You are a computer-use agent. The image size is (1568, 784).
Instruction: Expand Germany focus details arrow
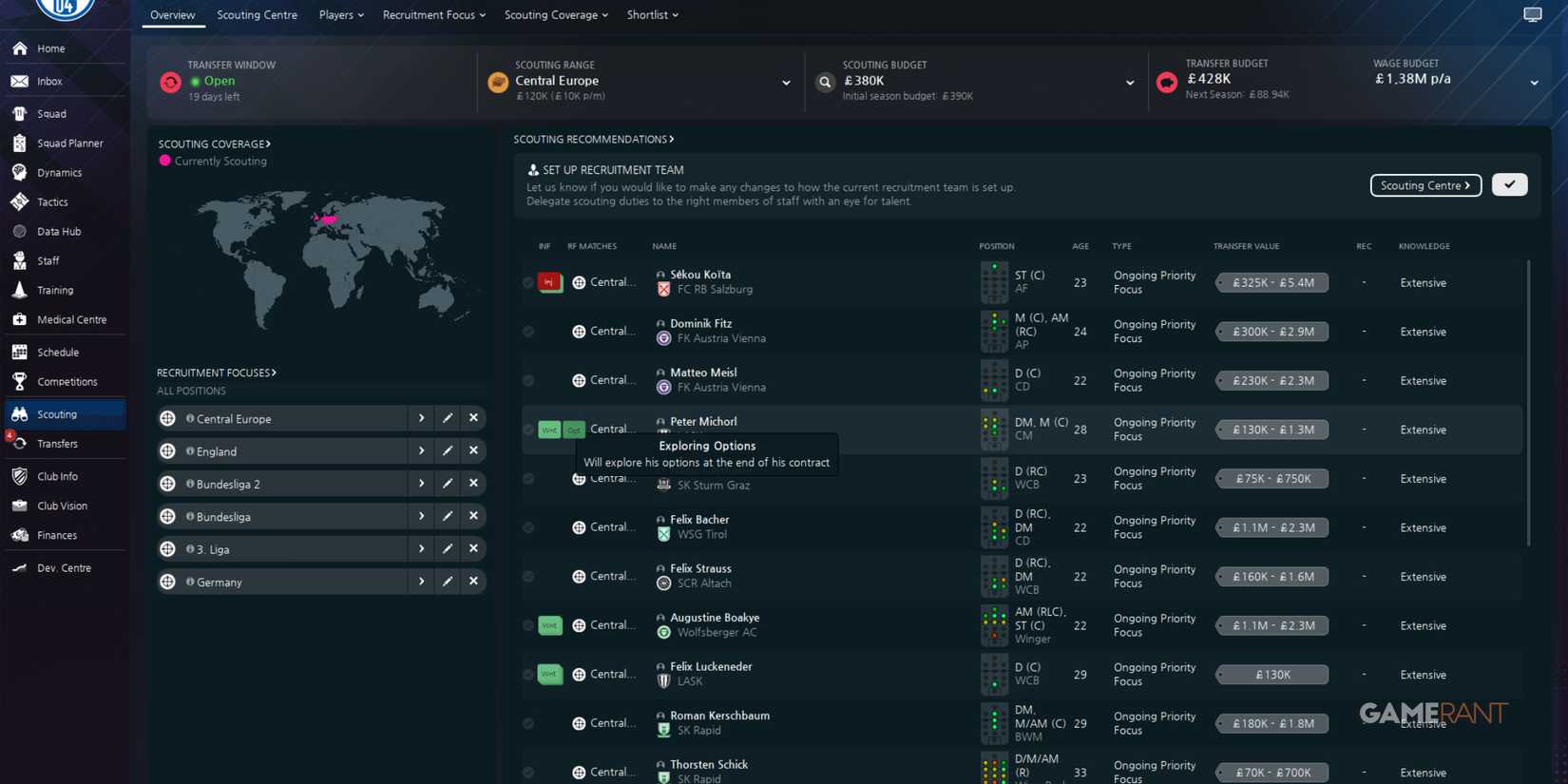click(421, 582)
